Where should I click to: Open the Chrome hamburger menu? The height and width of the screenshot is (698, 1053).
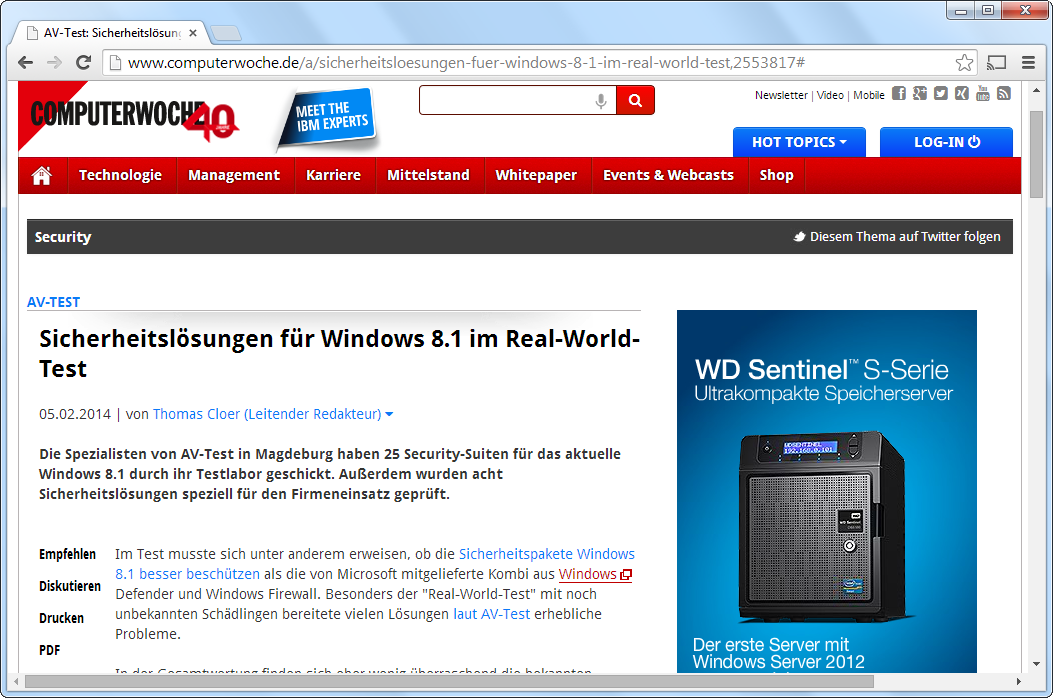click(x=1028, y=63)
